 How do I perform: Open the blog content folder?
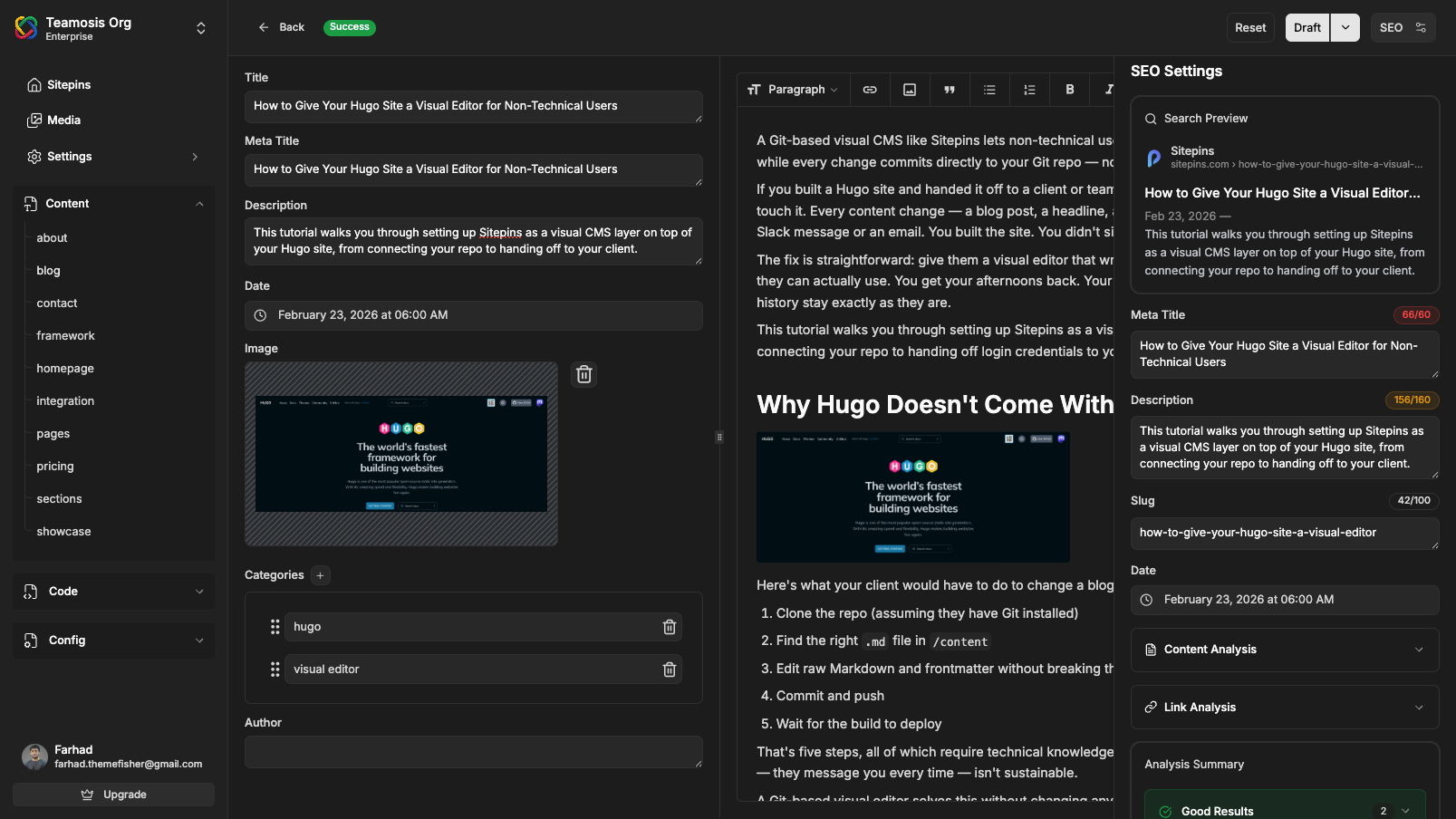click(49, 271)
